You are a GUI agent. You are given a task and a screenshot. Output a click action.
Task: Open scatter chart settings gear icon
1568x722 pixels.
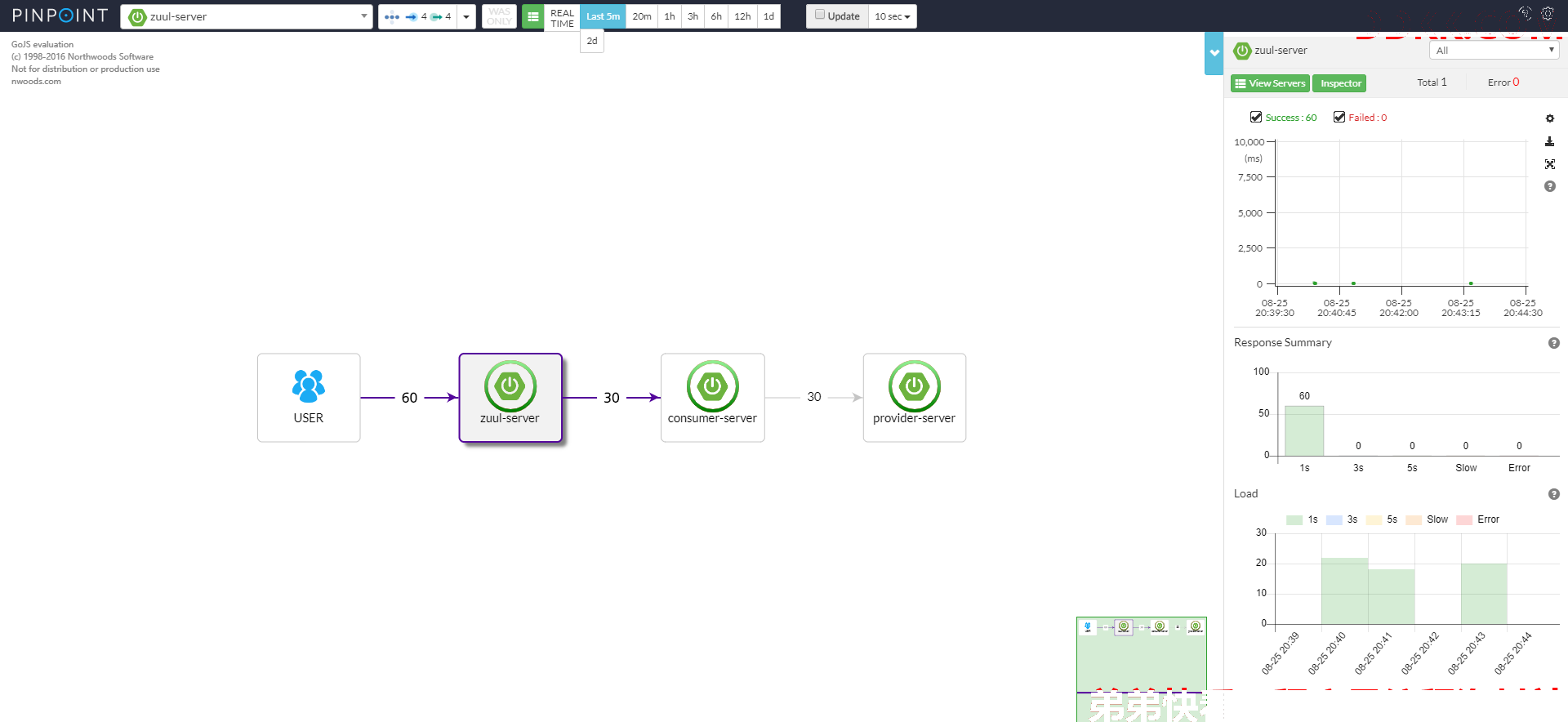(1549, 118)
